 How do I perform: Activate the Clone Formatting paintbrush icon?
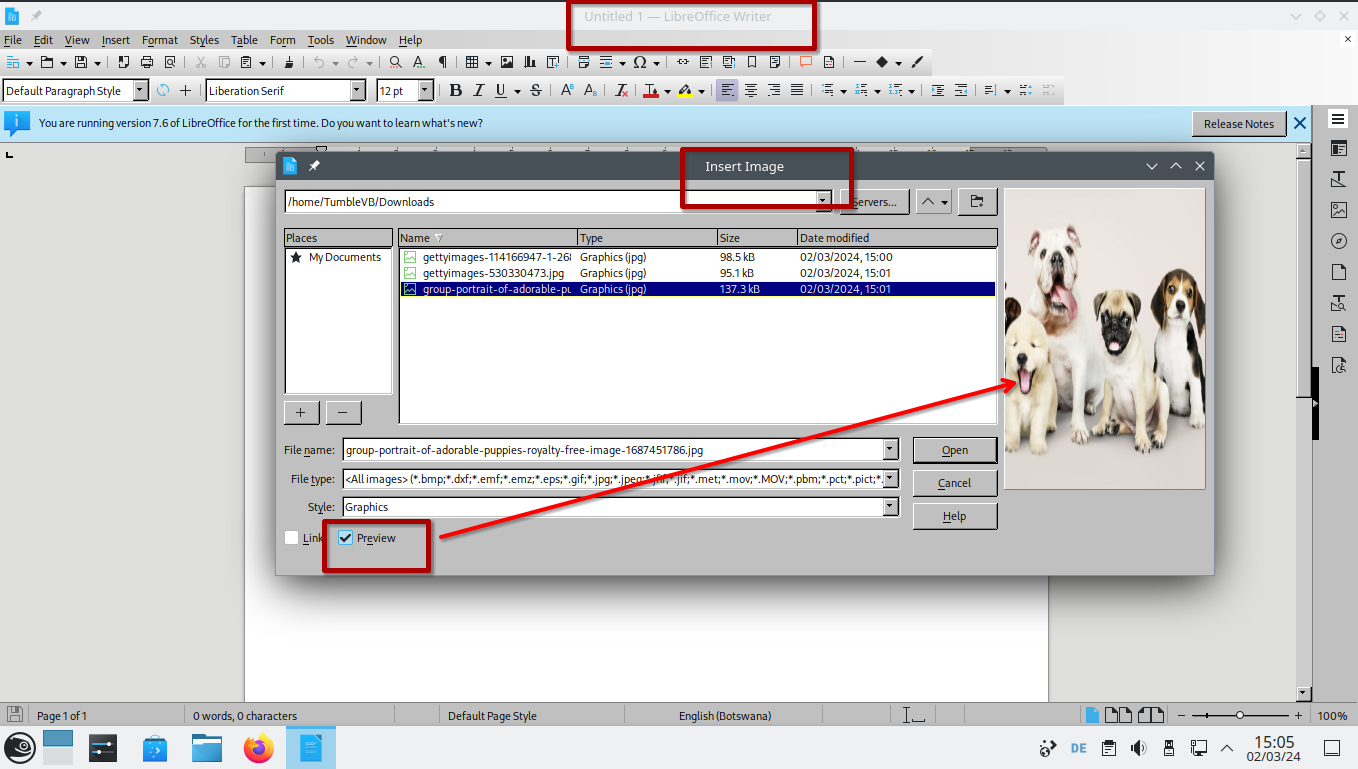289,62
